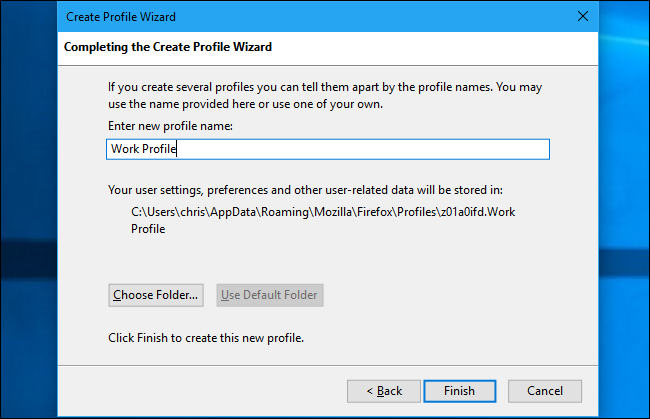650x419 pixels.
Task: Close the Create Profile Wizard window
Action: pyautogui.click(x=582, y=16)
